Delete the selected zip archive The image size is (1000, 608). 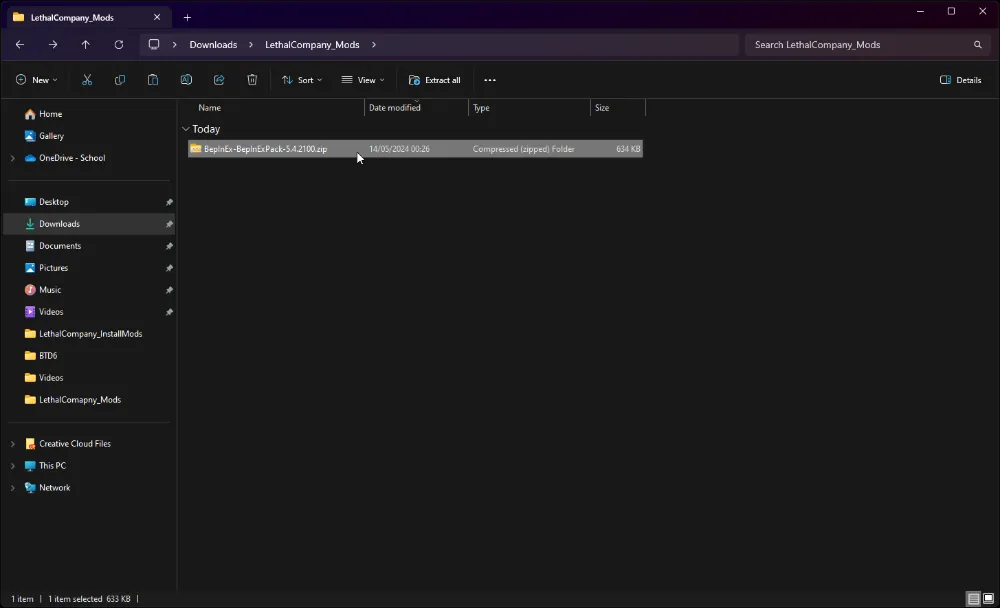pos(252,80)
